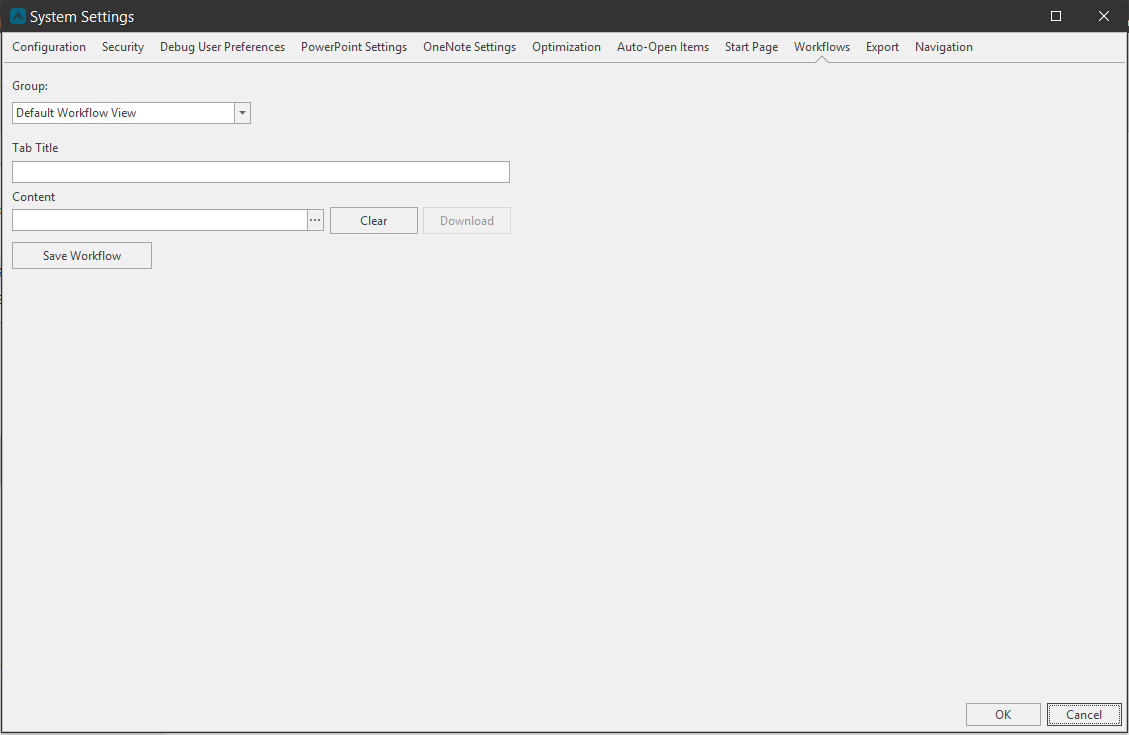Confirm settings with OK
This screenshot has width=1129, height=735.
coord(1003,715)
